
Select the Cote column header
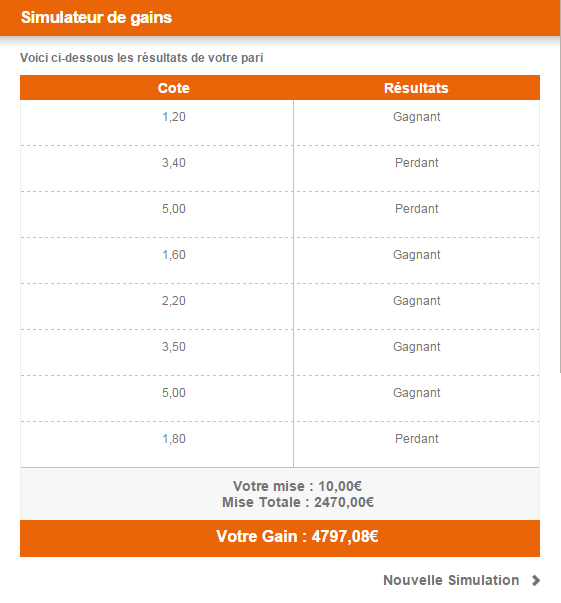pyautogui.click(x=174, y=88)
